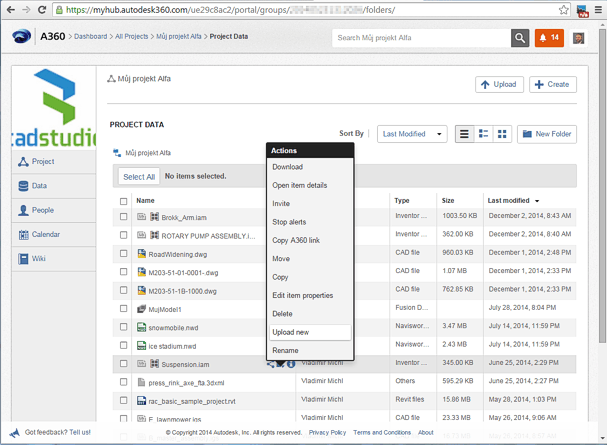Follow the All Projects breadcrumb link
This screenshot has width=607, height=445.
pos(132,36)
